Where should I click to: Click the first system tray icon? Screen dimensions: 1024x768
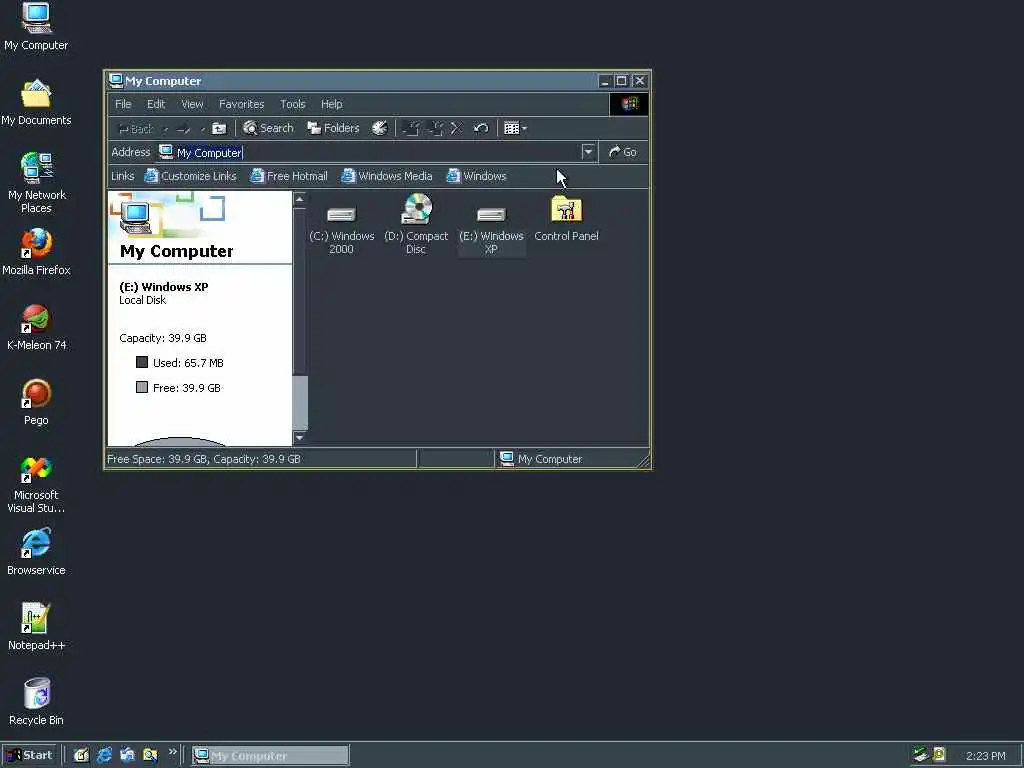pyautogui.click(x=921, y=755)
